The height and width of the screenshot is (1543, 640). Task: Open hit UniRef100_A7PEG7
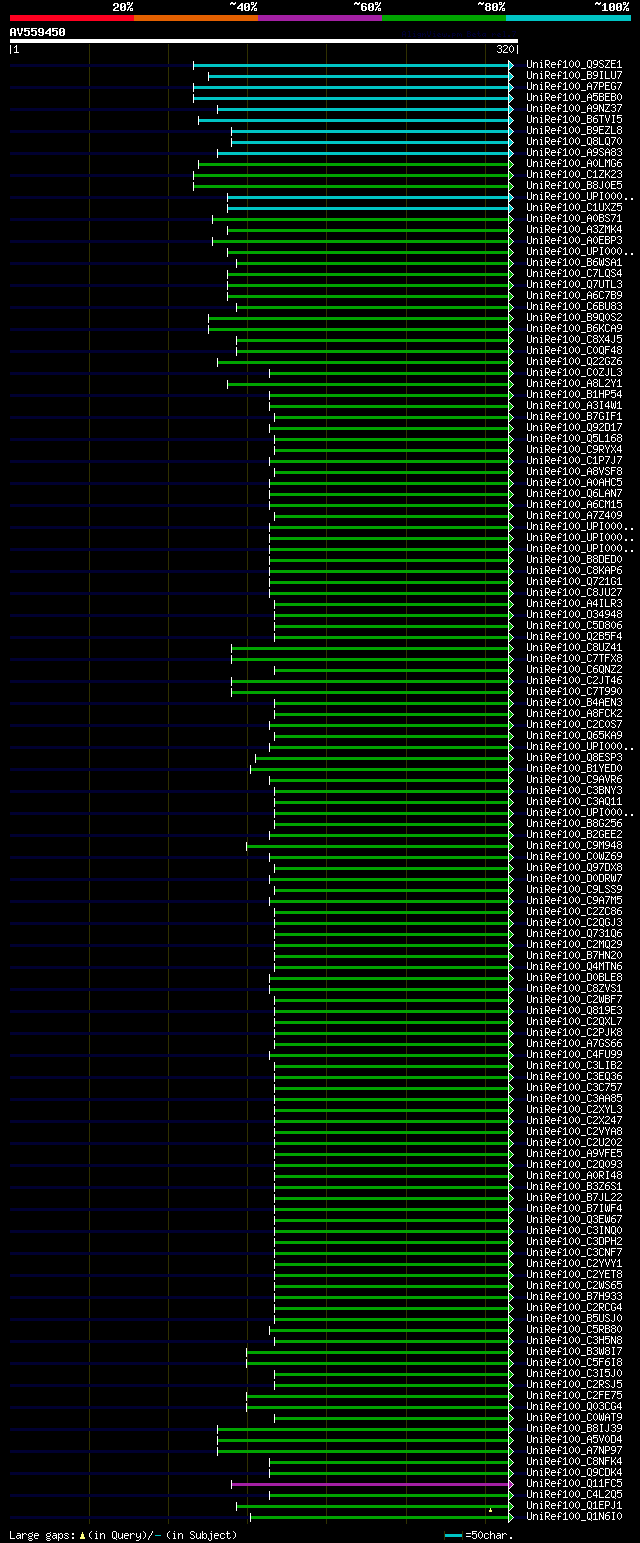[574, 87]
